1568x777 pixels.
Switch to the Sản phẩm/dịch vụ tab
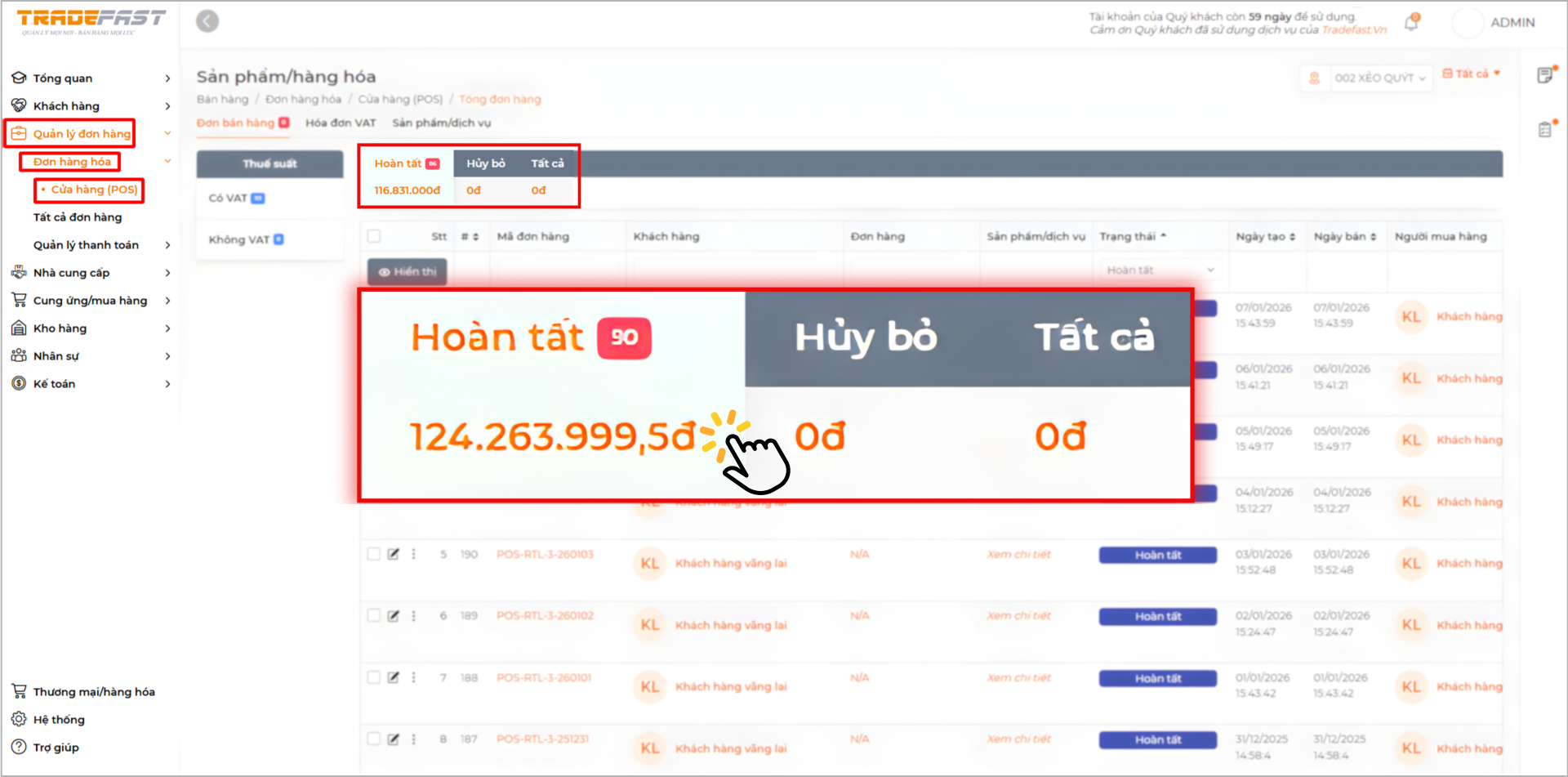point(441,123)
